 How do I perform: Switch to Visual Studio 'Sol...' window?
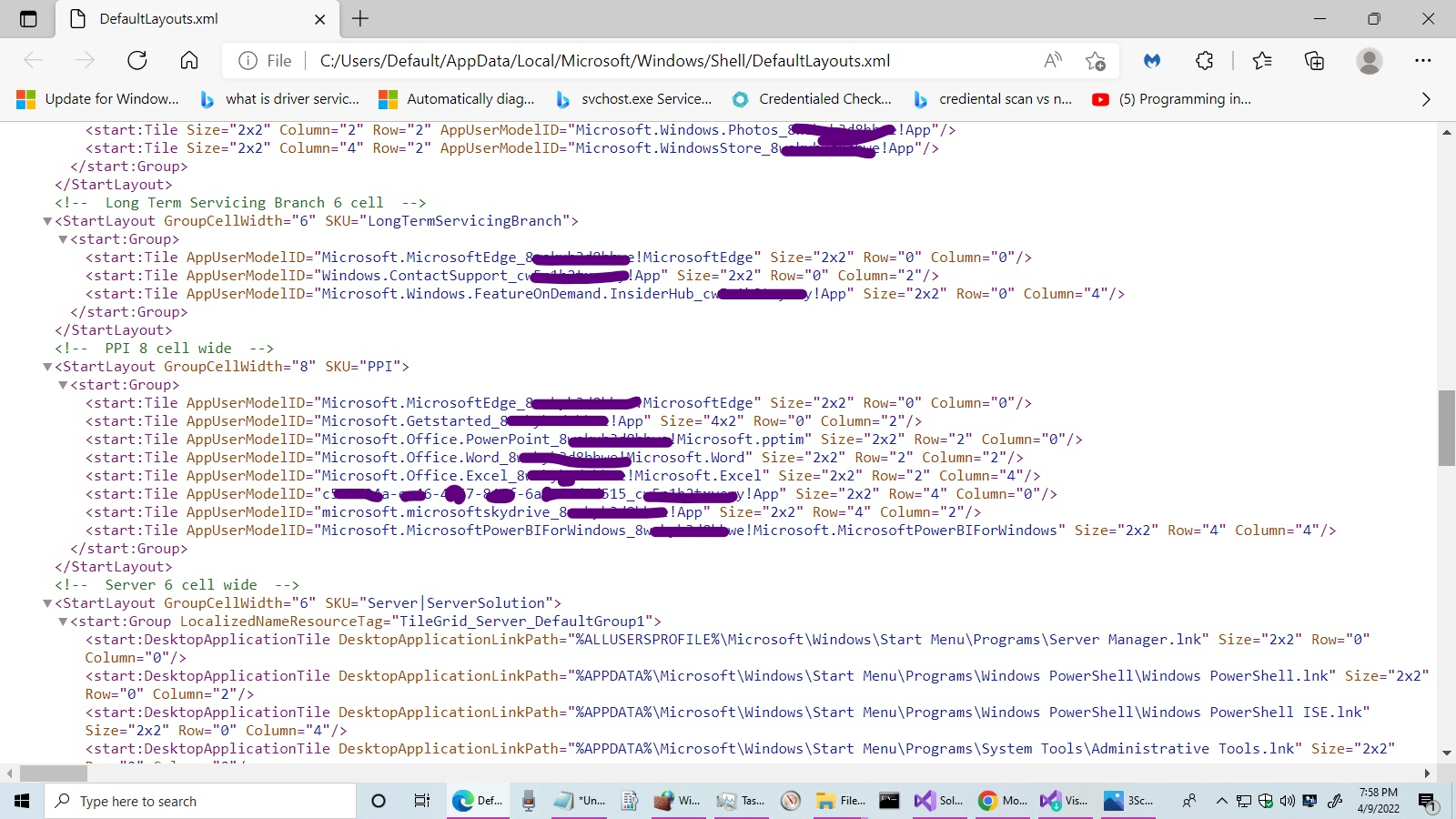940,801
